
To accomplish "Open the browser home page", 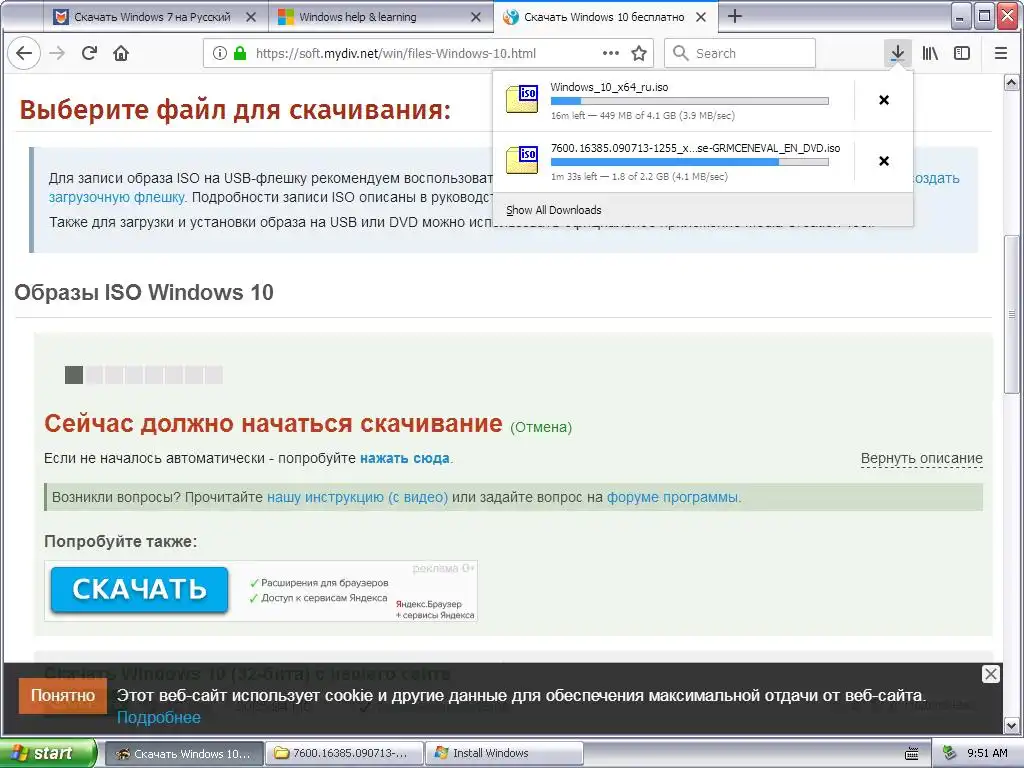I will [x=121, y=53].
